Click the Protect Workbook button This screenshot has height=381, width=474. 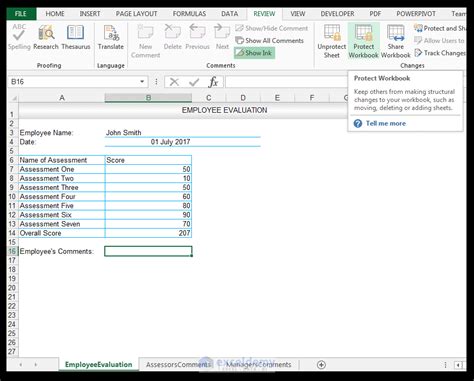click(363, 41)
